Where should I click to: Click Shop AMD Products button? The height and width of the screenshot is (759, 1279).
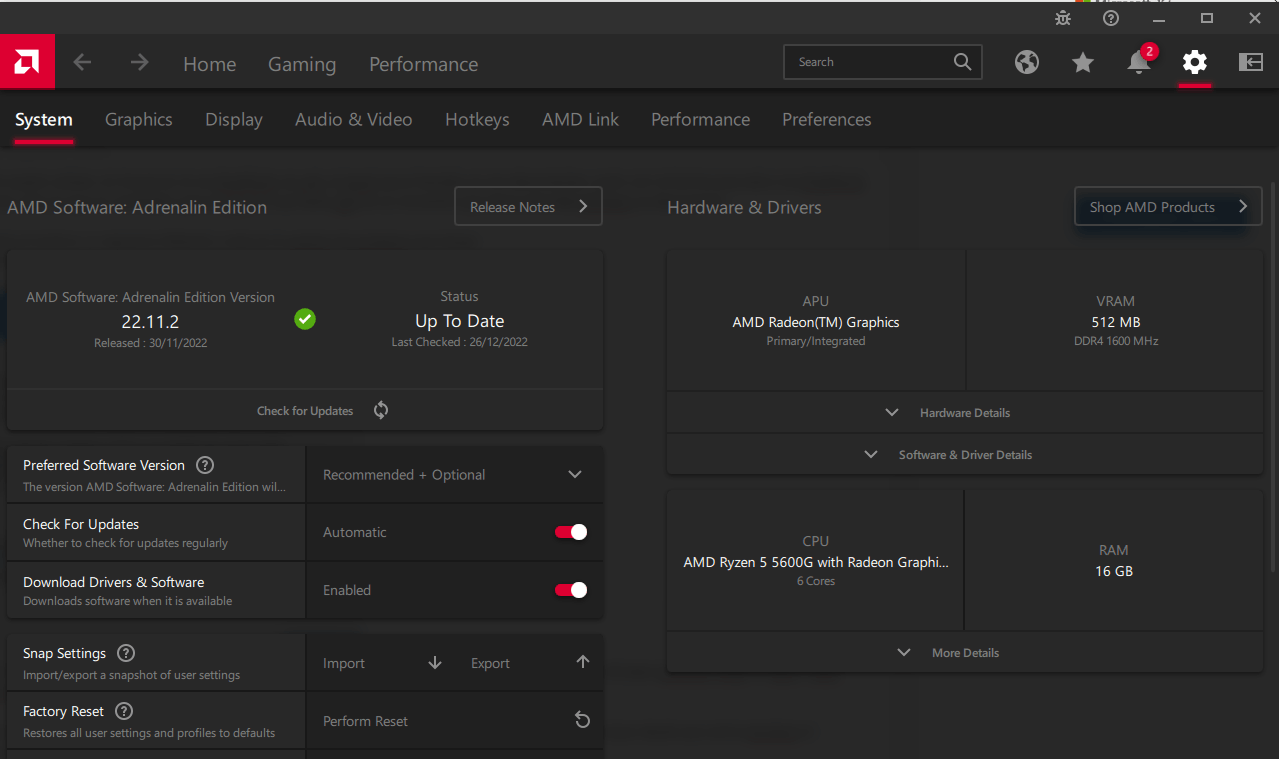point(1168,206)
